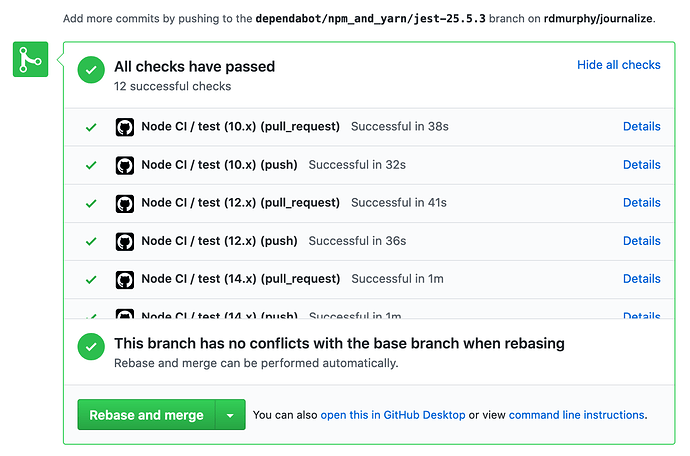
Task: View Details for test (12.x) (pull_request)
Action: coord(641,203)
